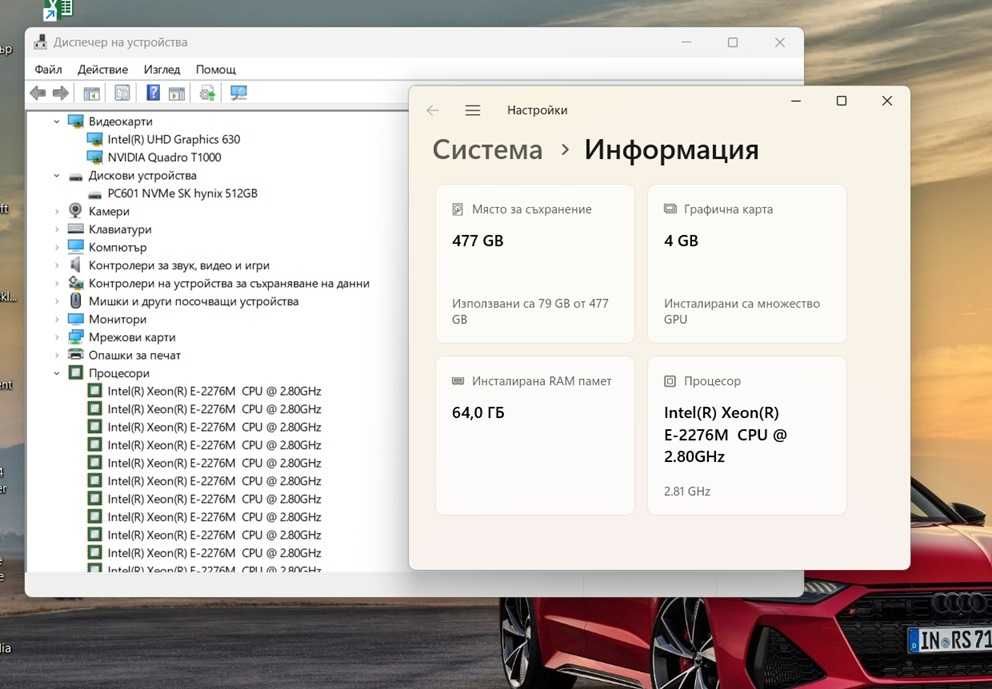Select NVIDIA Quadro T1000 device
Viewport: 992px width, 689px height.
pos(164,157)
